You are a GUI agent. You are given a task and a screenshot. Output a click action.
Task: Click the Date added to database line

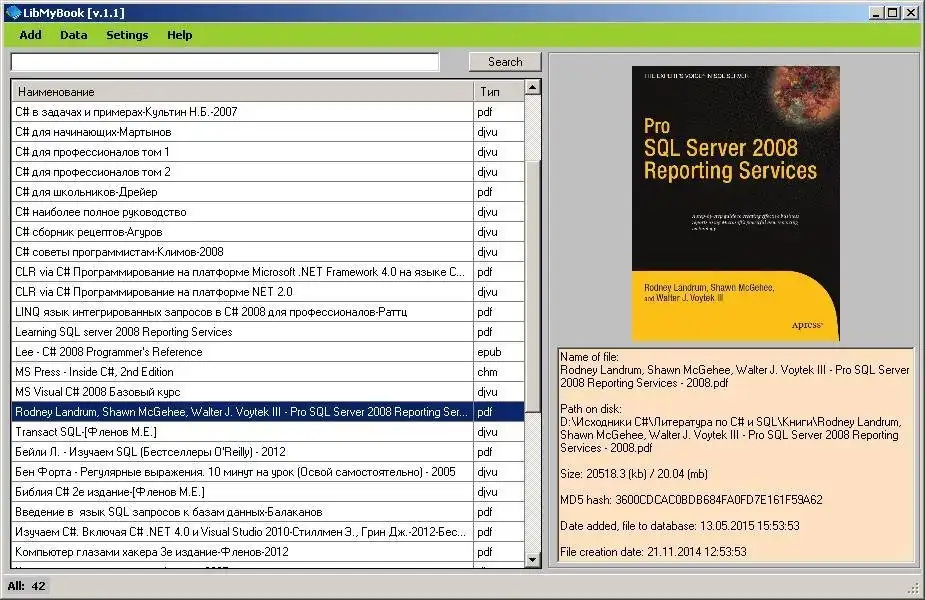click(x=680, y=526)
